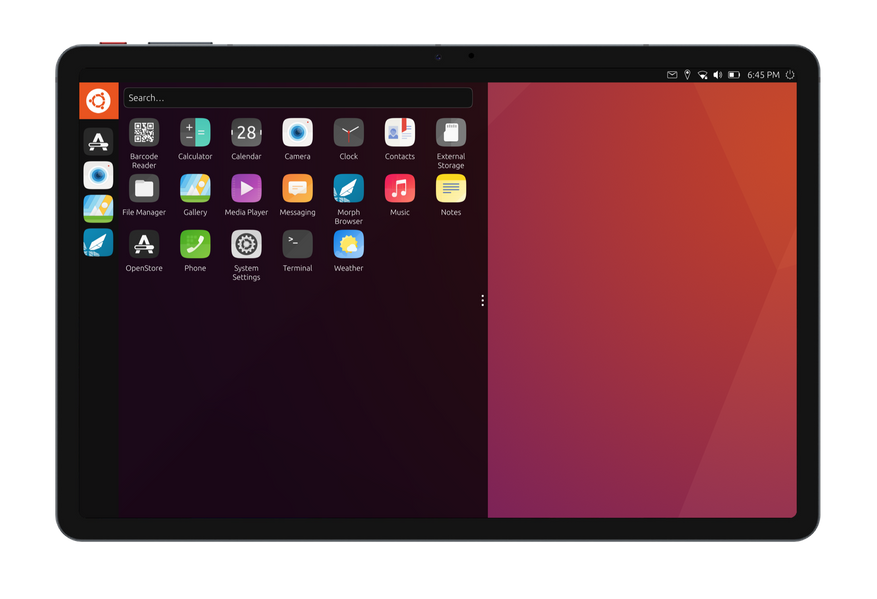This screenshot has width=877, height=599.
Task: Open the location indicator in top bar
Action: tap(687, 75)
